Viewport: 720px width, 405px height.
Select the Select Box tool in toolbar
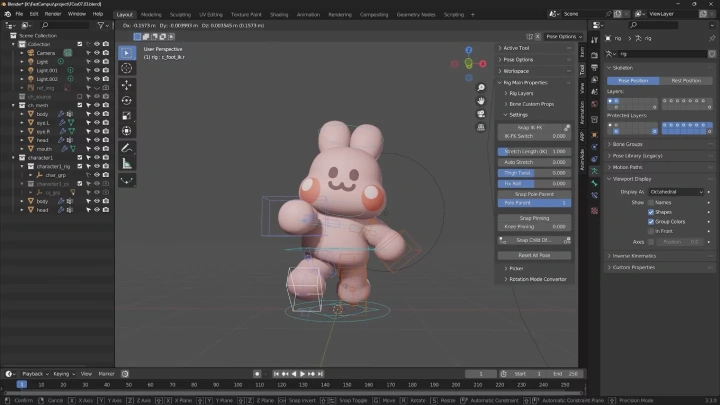tap(127, 53)
